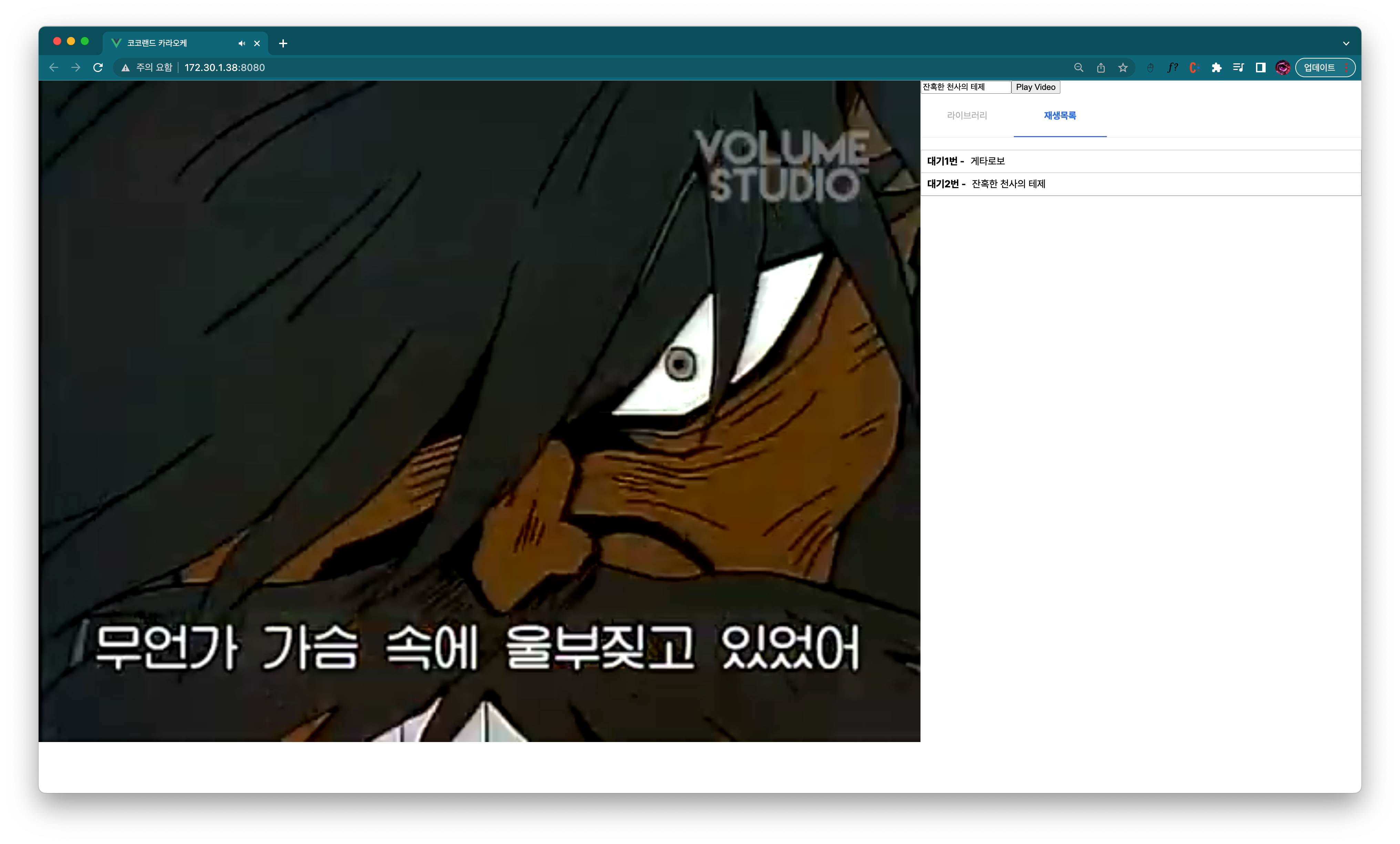Image resolution: width=1400 pixels, height=844 pixels.
Task: Focus the song title input field
Action: point(966,87)
